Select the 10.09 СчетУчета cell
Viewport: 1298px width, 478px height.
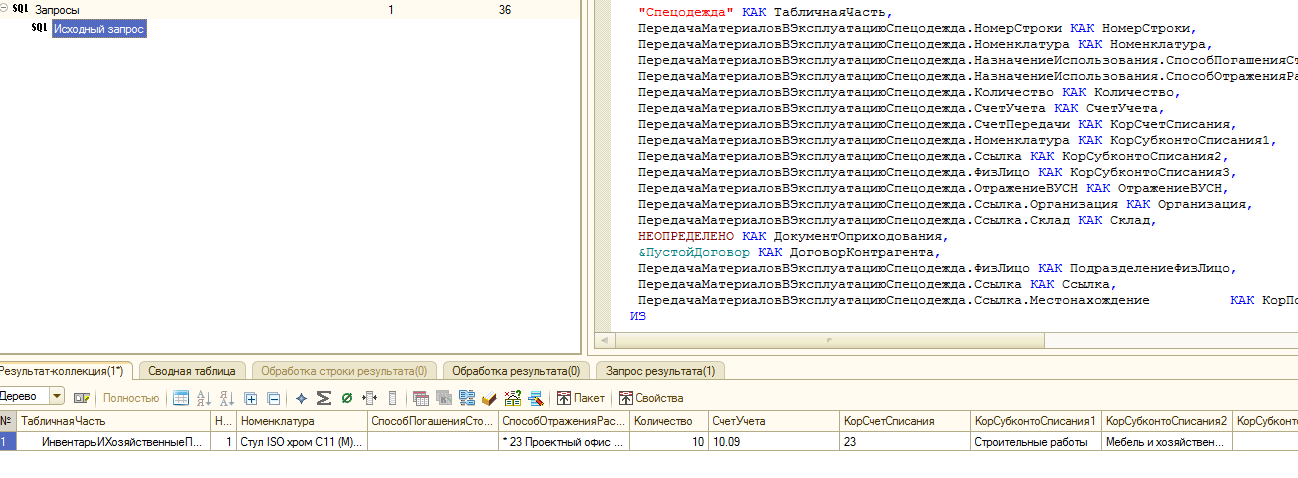click(x=773, y=441)
